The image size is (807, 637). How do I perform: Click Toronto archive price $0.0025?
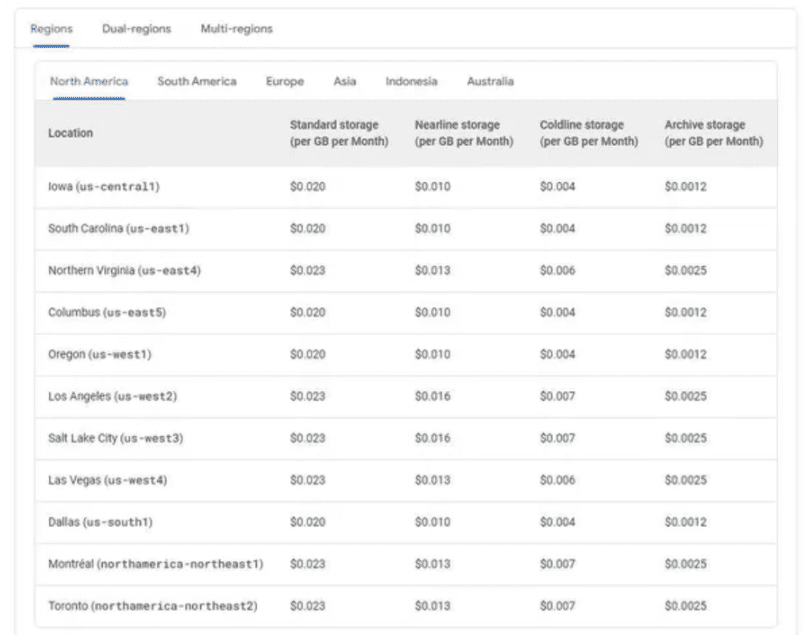686,606
